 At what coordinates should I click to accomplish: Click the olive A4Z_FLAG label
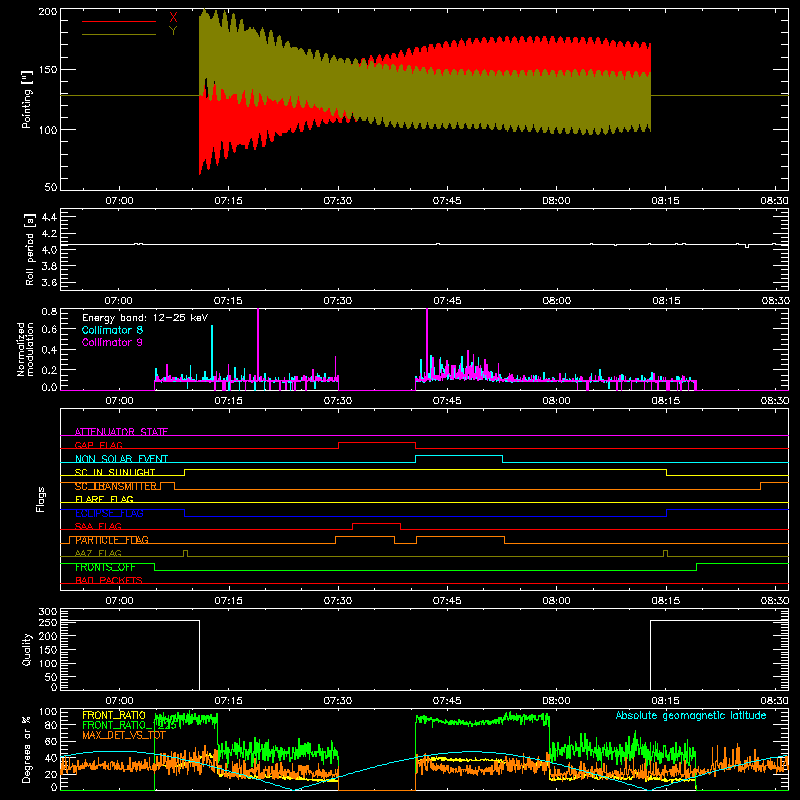98,553
